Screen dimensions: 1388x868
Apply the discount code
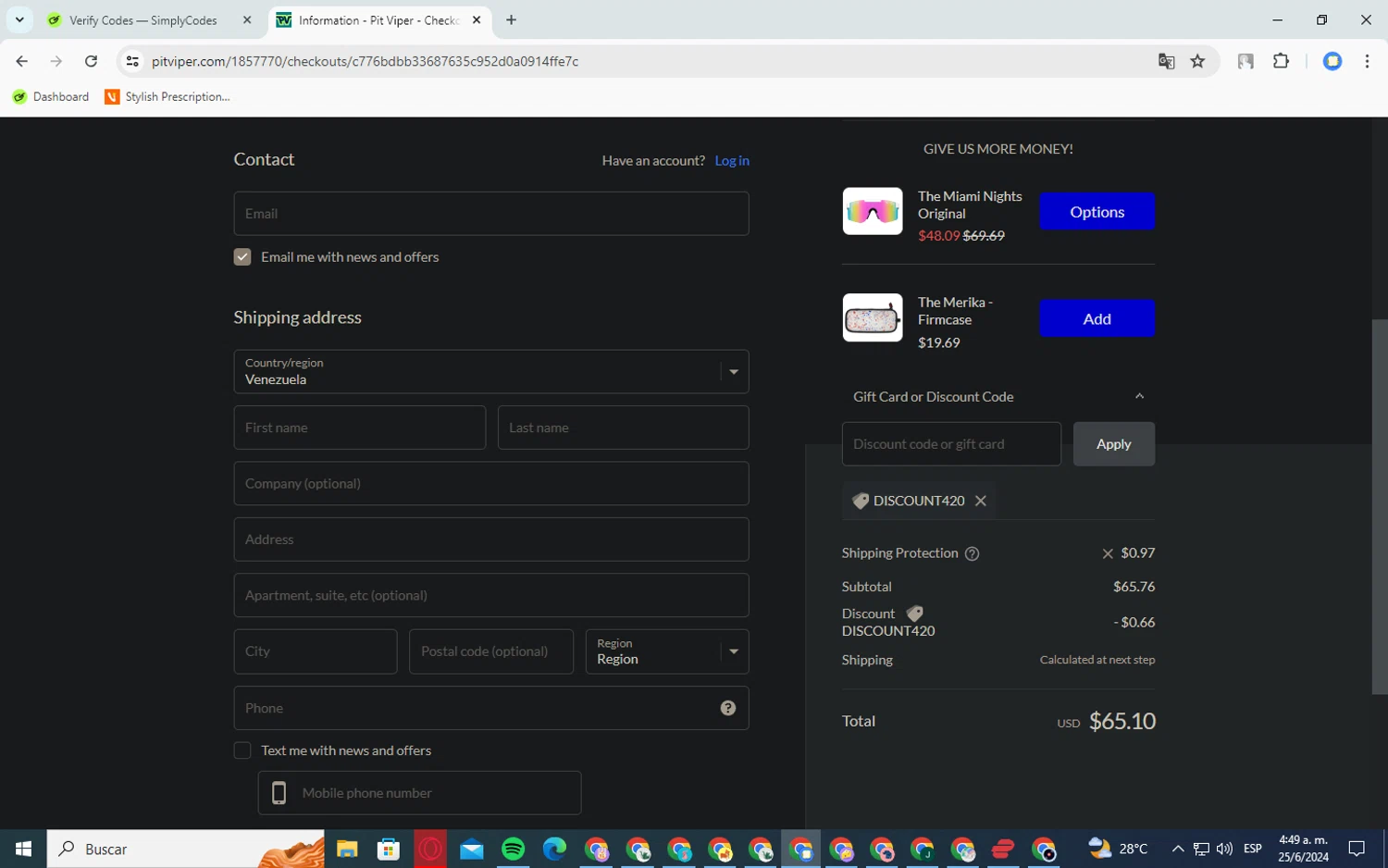click(x=1113, y=444)
